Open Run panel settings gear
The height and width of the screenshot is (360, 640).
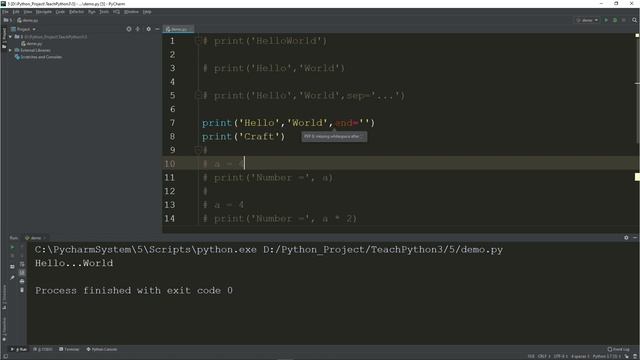pyautogui.click(x=626, y=238)
